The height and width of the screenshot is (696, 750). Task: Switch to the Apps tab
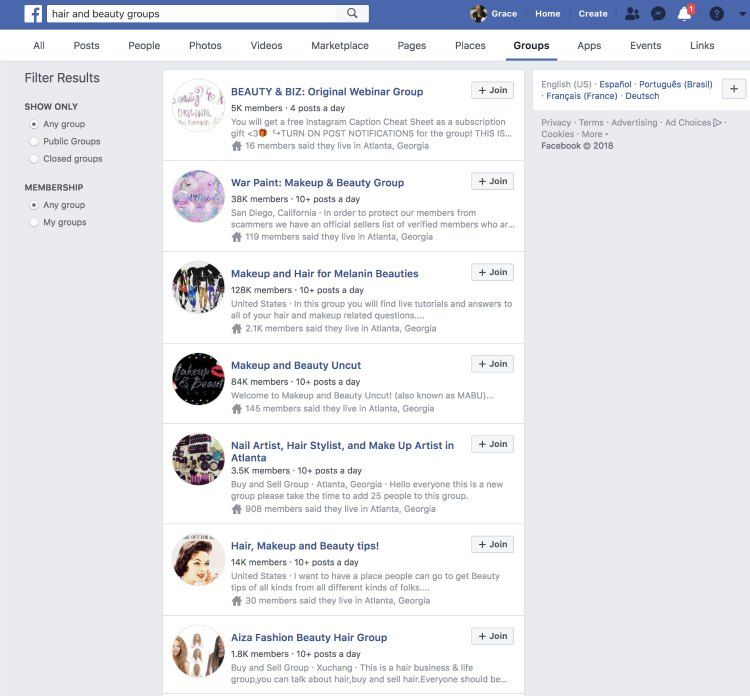tap(589, 45)
